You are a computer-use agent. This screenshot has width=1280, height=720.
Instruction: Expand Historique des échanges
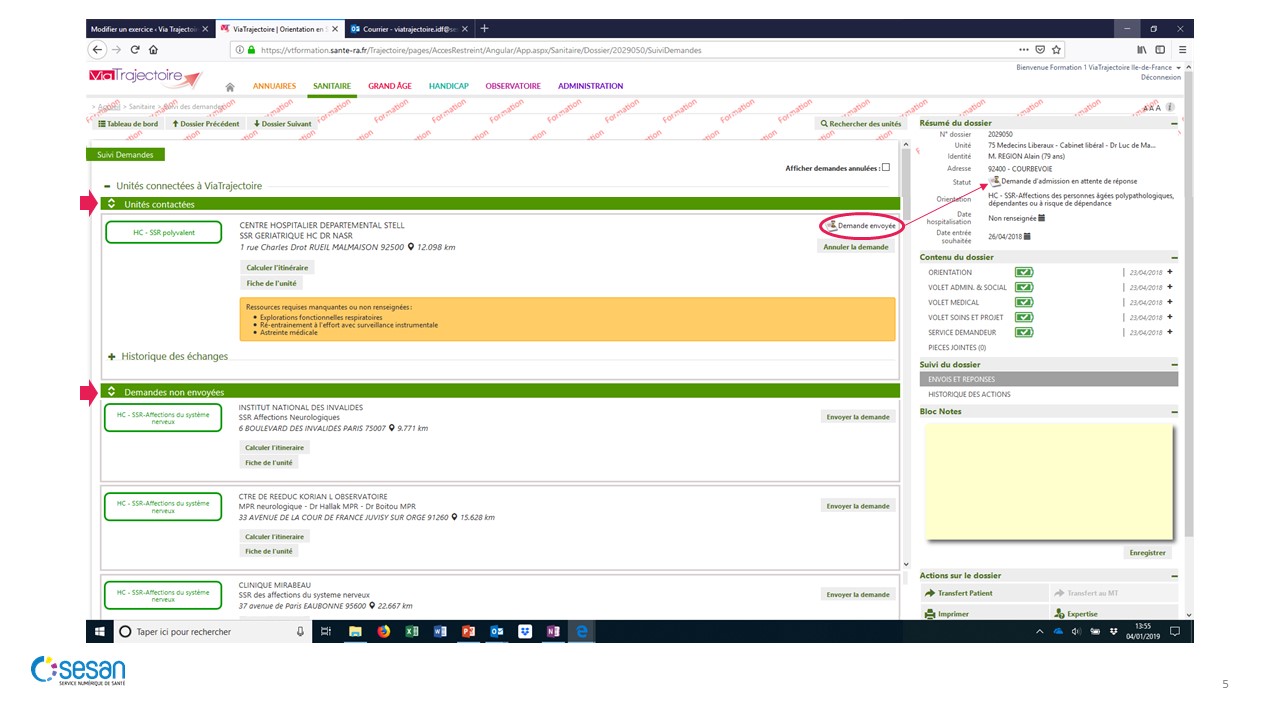(112, 356)
